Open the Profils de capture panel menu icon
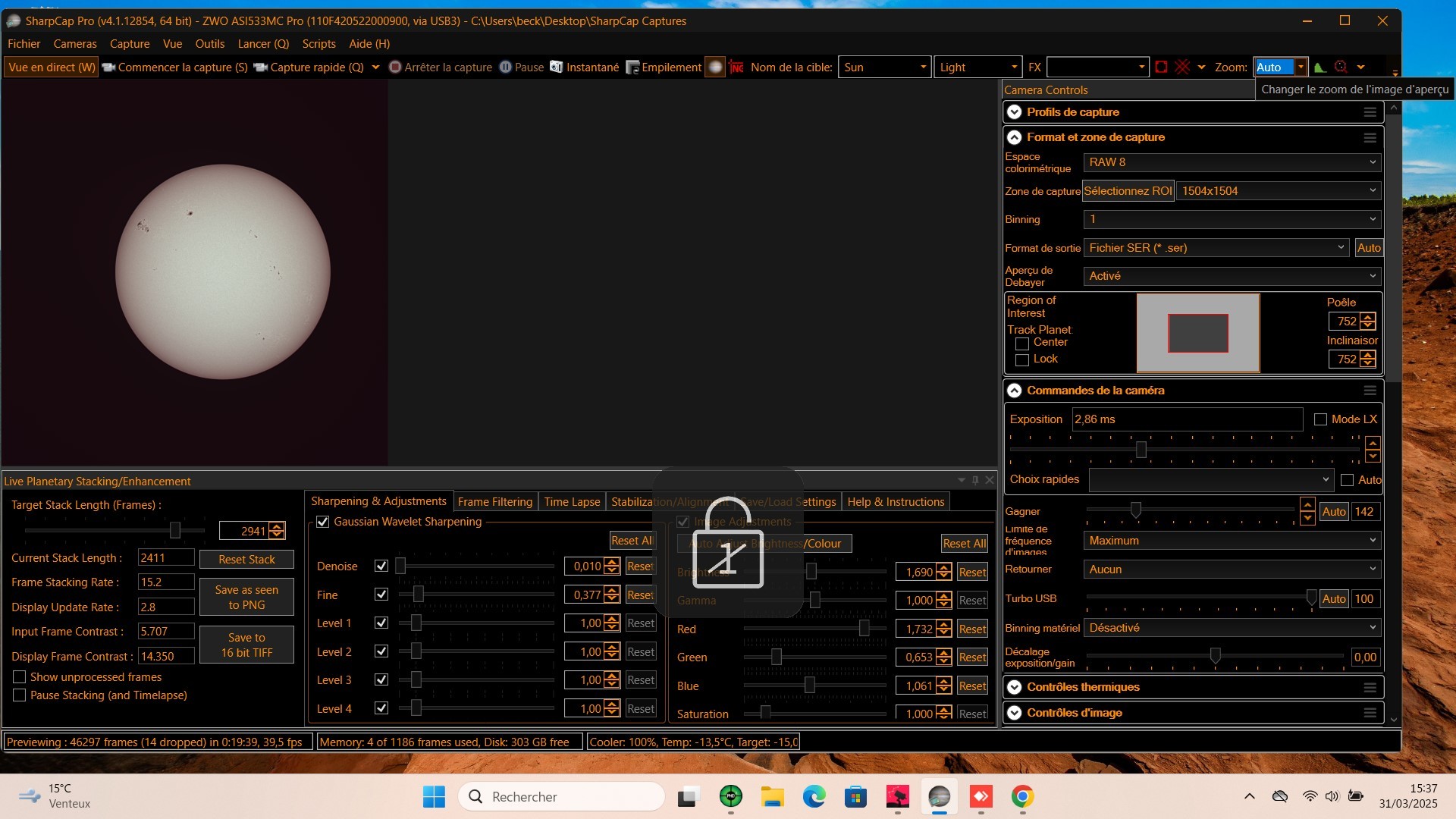The image size is (1456, 819). (1370, 112)
